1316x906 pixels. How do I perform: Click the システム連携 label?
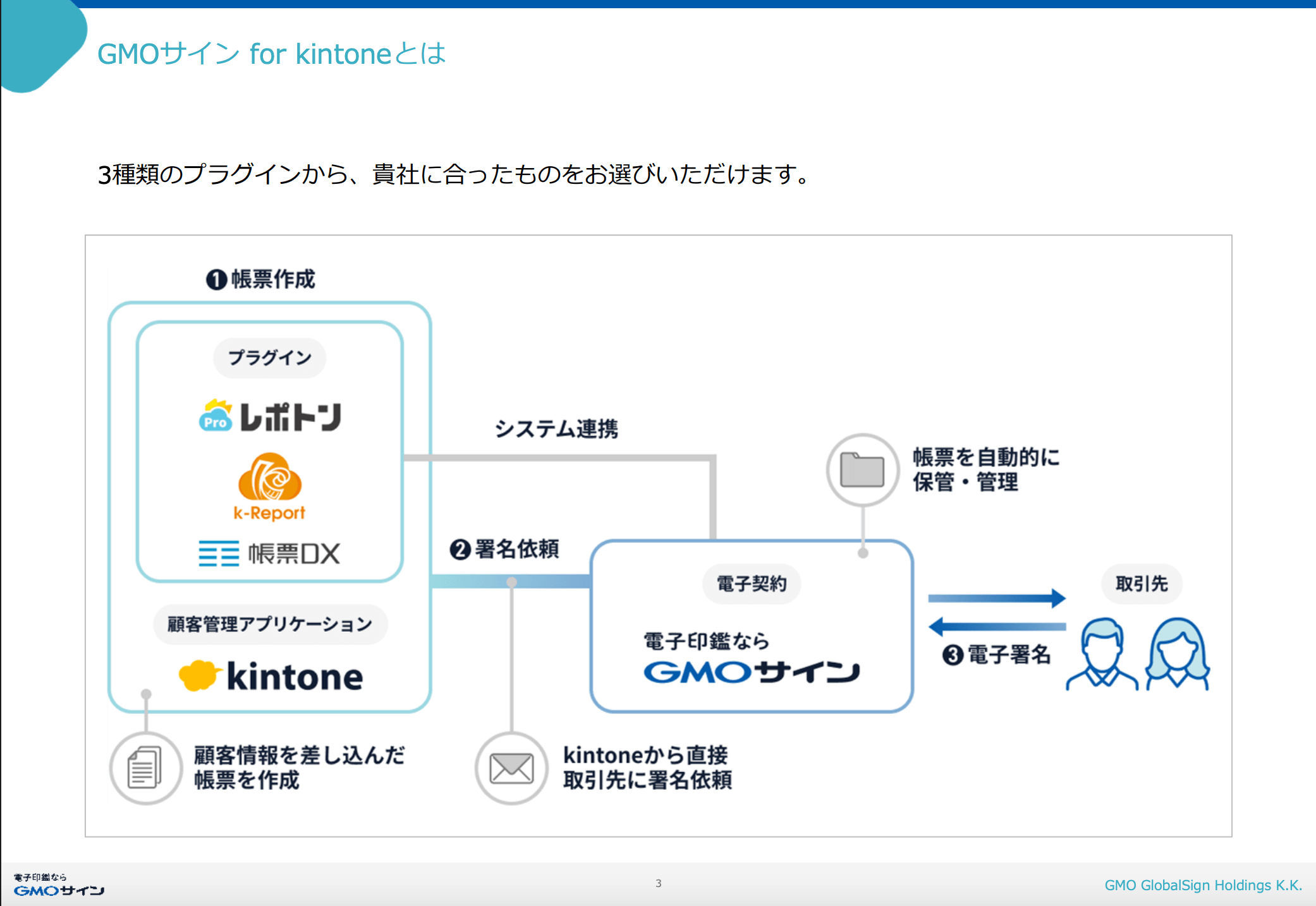[x=556, y=428]
